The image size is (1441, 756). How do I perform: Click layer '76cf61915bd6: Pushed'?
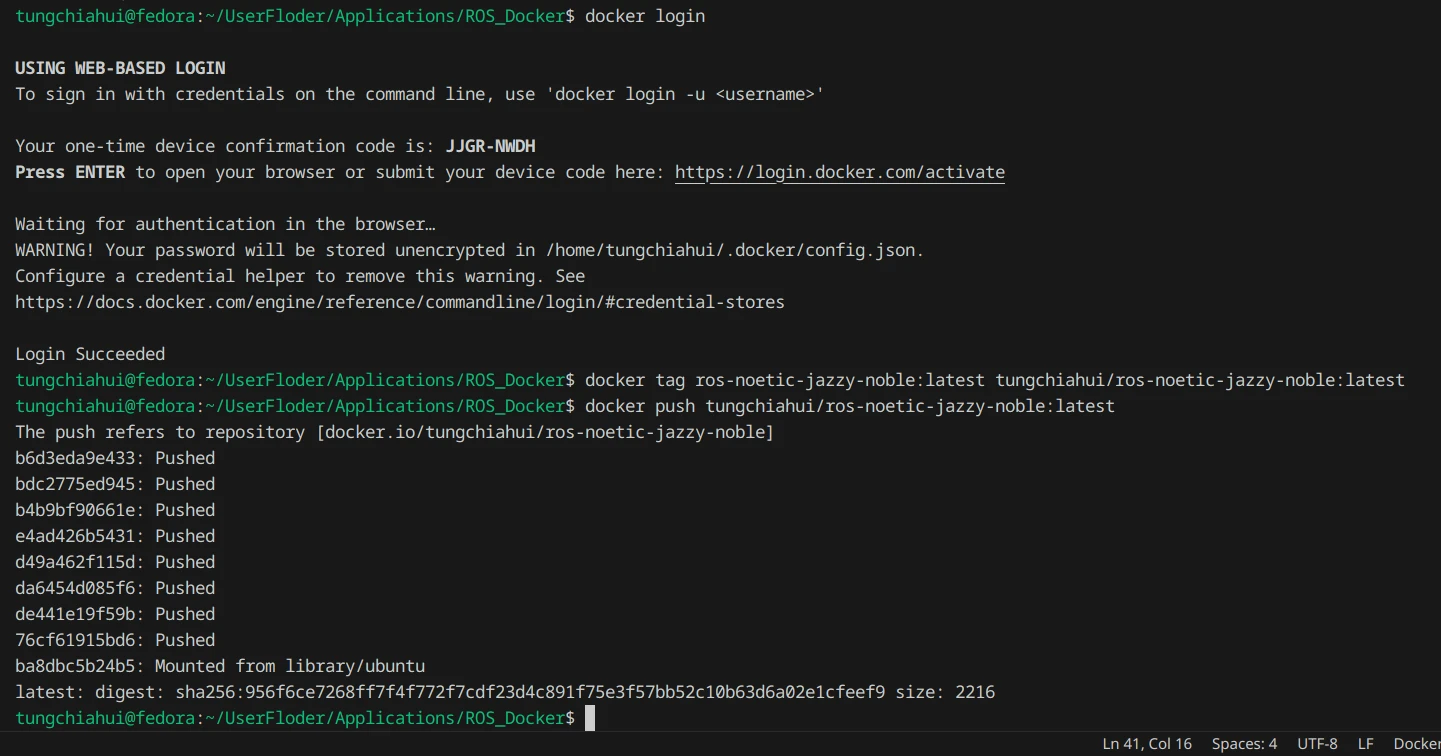click(115, 640)
